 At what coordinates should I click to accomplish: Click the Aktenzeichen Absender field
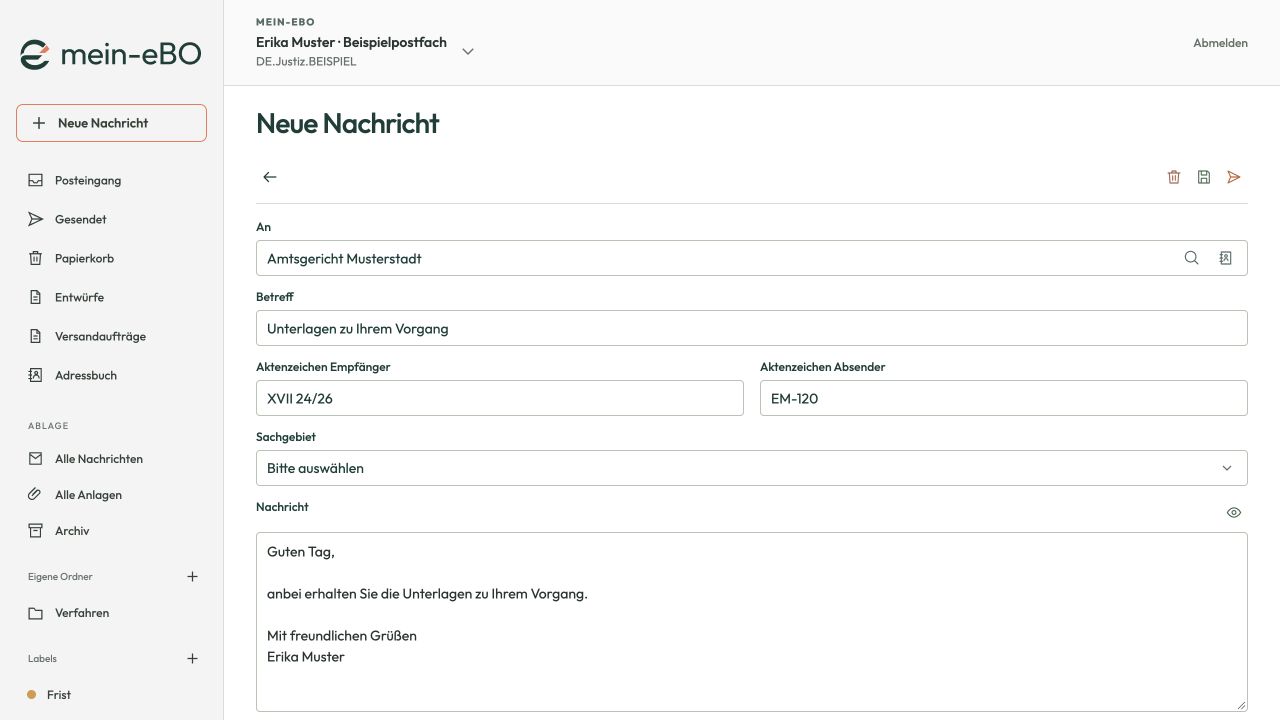1004,398
